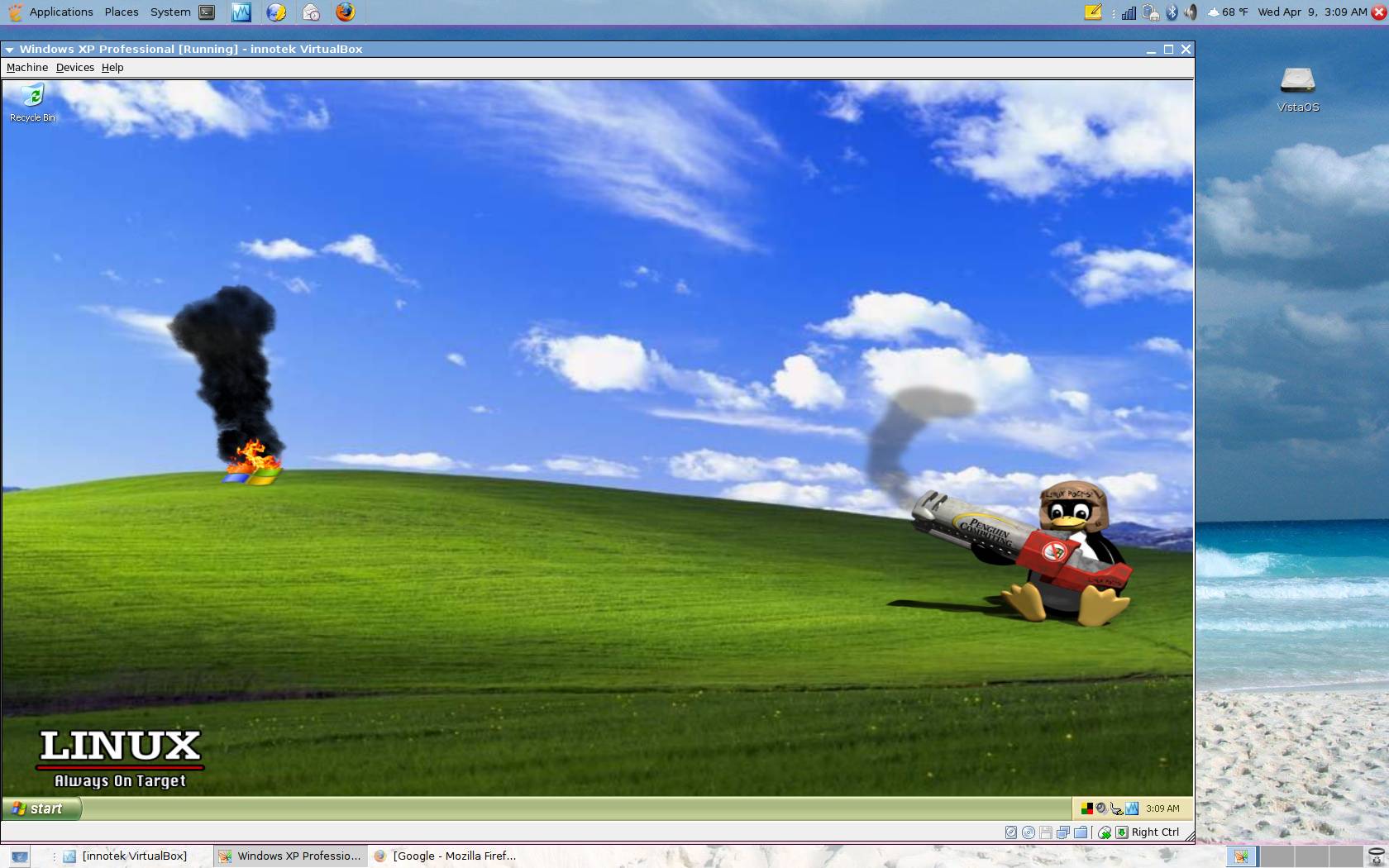
Task: Open the power manager battery icon
Action: point(1150,12)
